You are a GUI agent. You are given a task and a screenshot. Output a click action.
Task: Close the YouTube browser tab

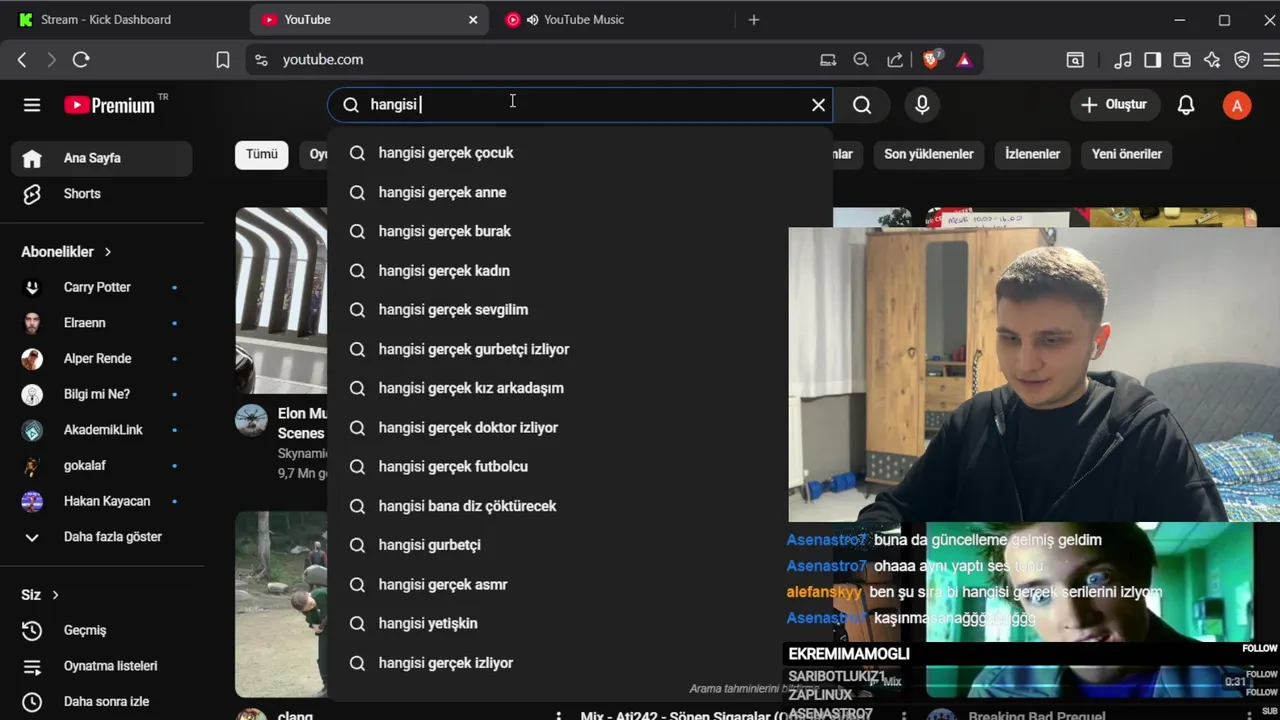[473, 19]
